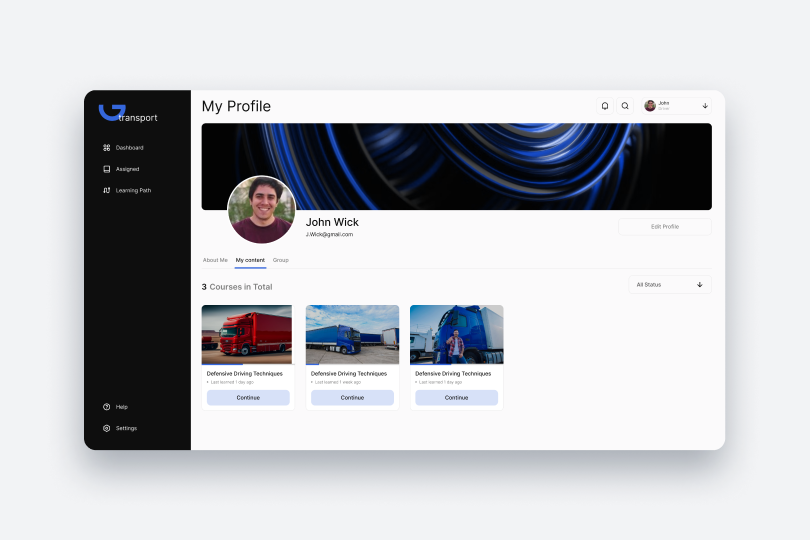Click the Dashboard icon in the sidebar

coord(106,148)
